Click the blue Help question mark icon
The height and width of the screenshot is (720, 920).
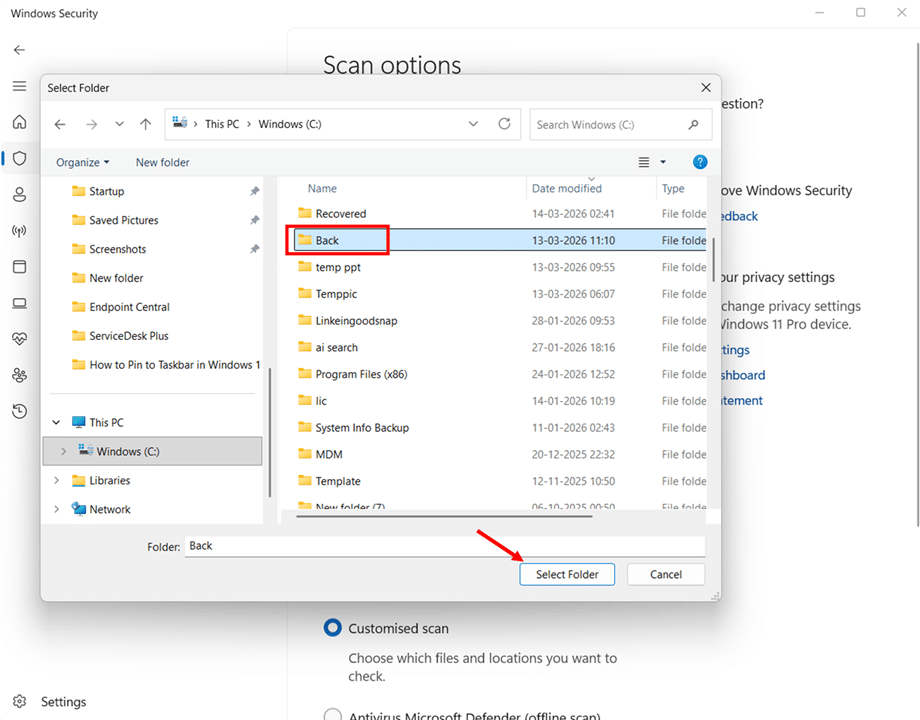tap(700, 162)
